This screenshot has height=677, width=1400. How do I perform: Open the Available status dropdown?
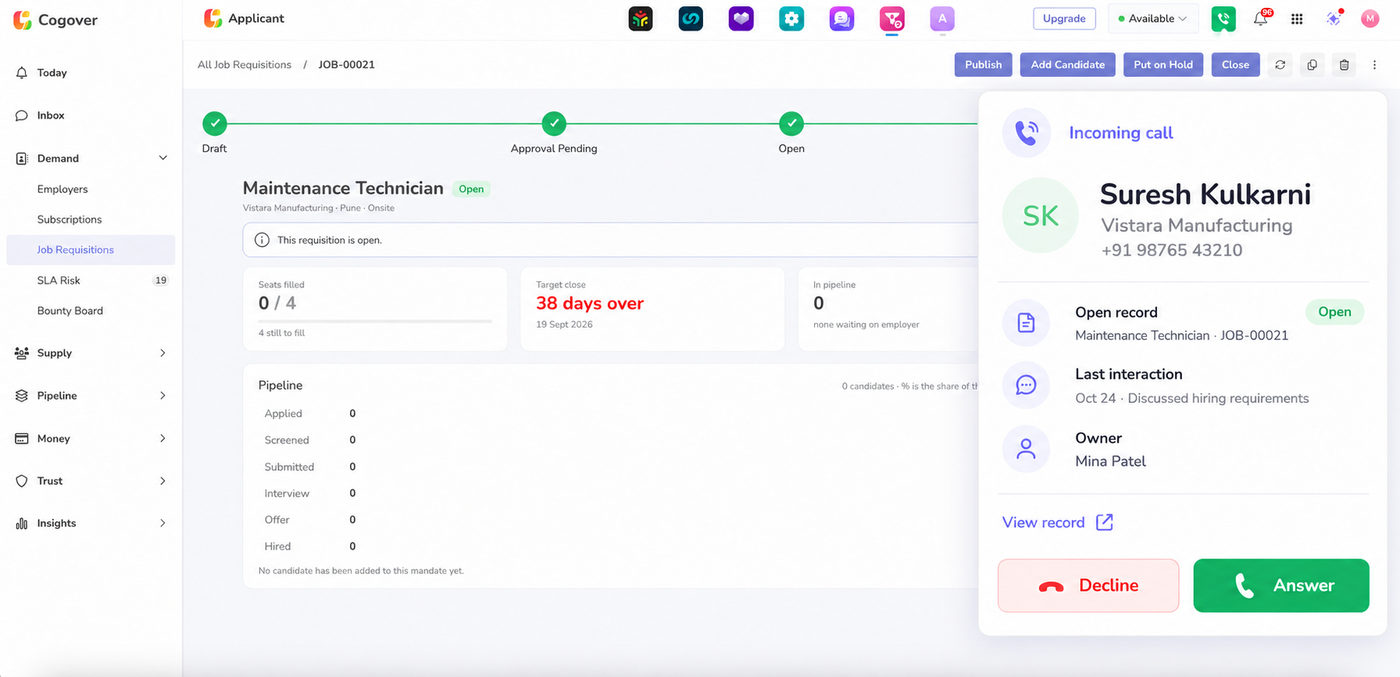(x=1153, y=19)
